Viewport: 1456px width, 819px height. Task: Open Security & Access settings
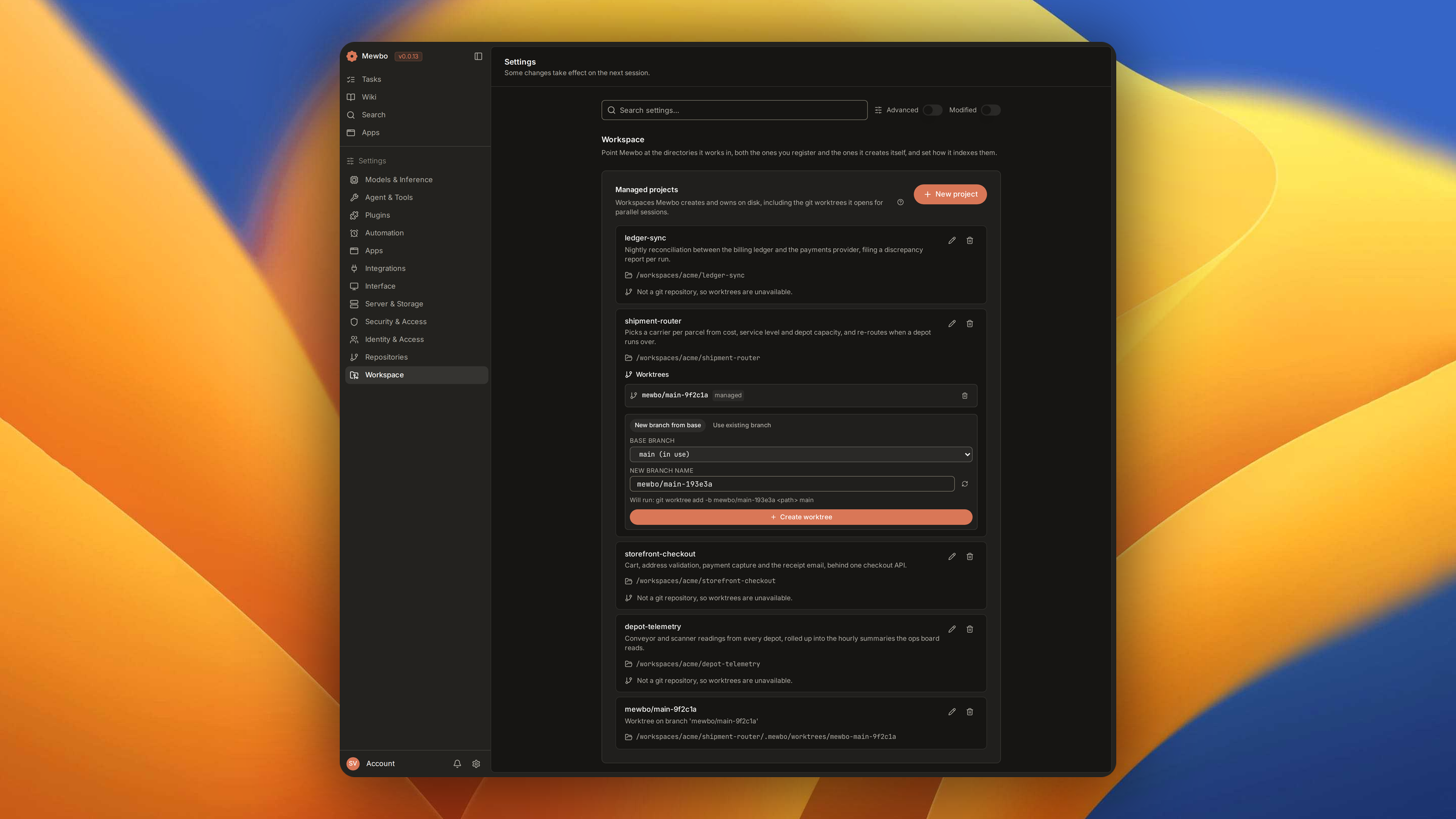[x=416, y=322]
